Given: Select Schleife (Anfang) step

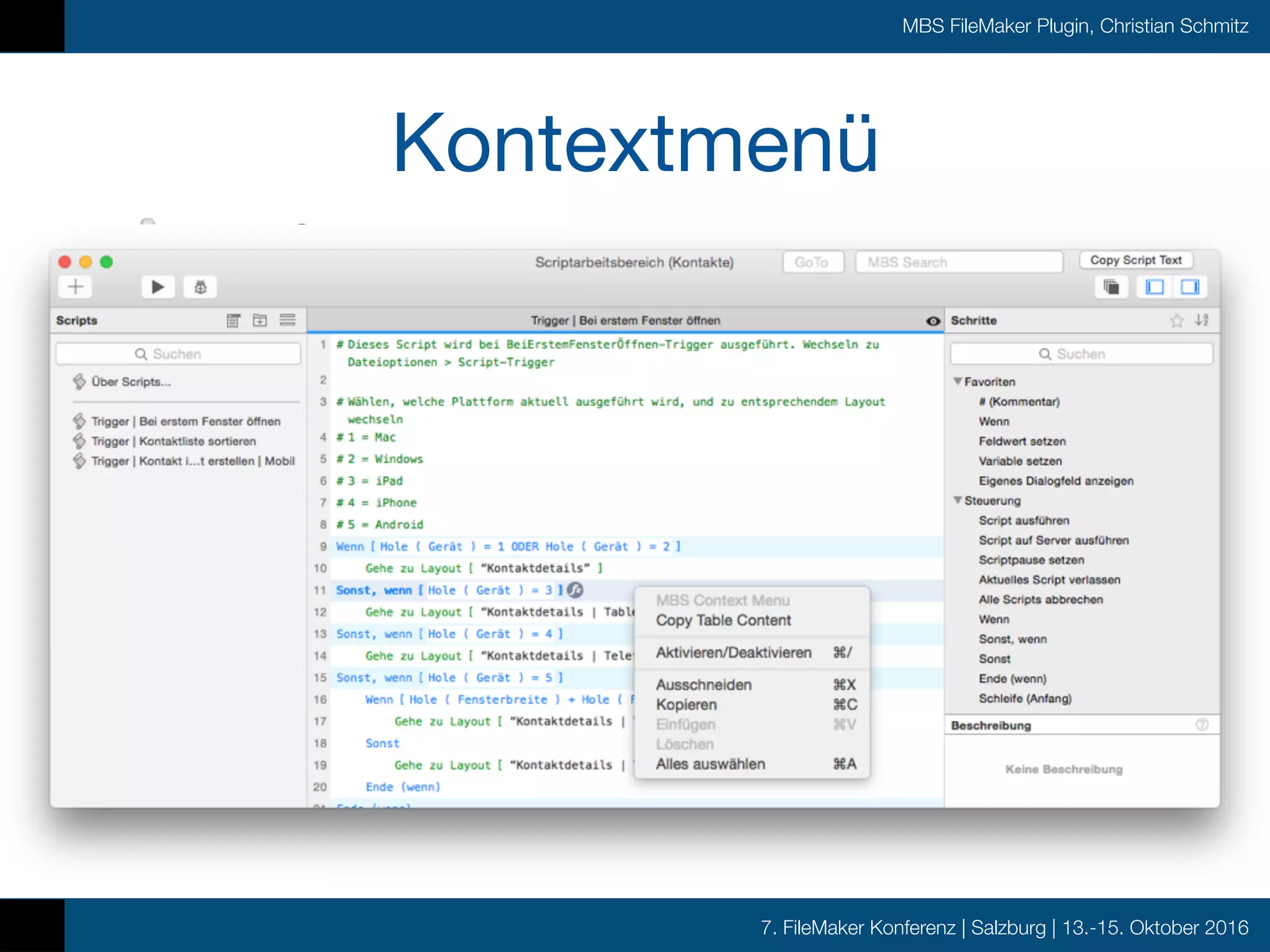Looking at the screenshot, I should pyautogui.click(x=1025, y=699).
